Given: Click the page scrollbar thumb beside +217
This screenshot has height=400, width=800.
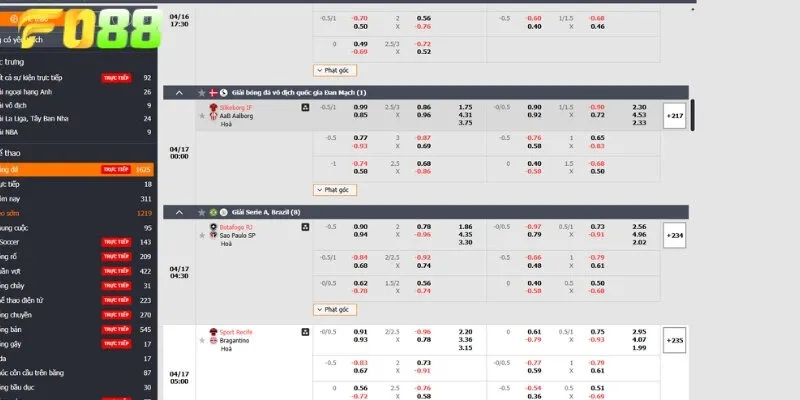Looking at the screenshot, I should click(692, 115).
